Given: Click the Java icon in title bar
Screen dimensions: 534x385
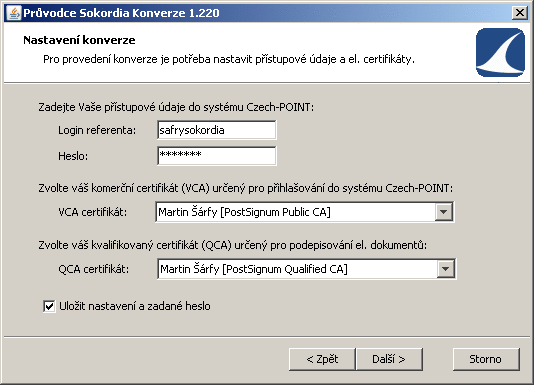Looking at the screenshot, I should click(14, 13).
